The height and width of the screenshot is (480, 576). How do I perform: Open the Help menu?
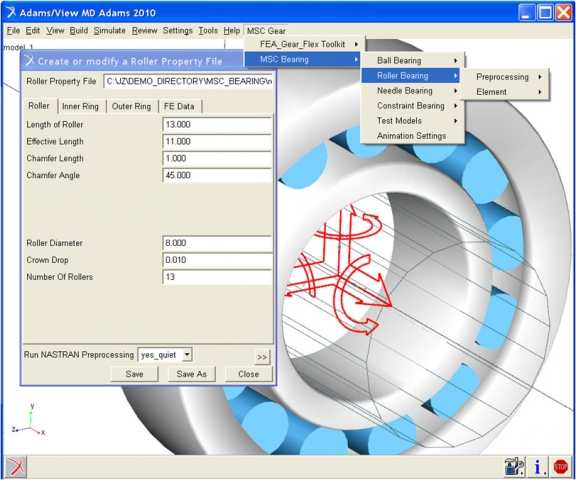coord(232,30)
